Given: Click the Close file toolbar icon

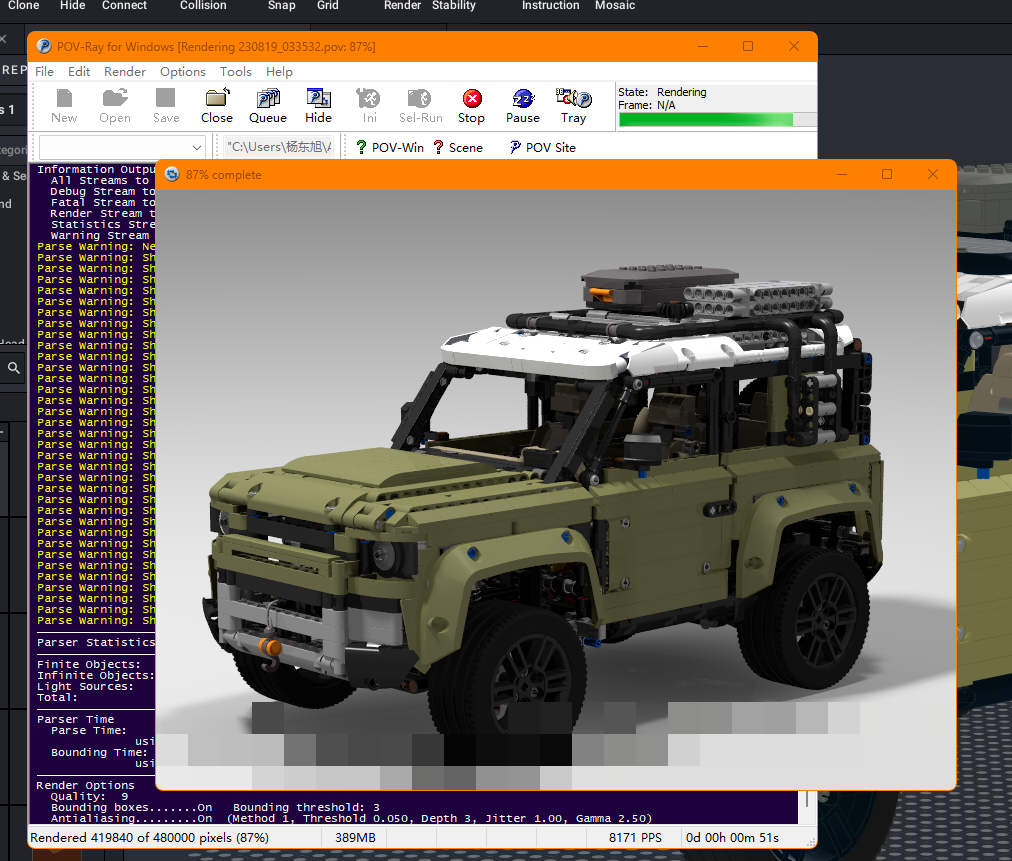Looking at the screenshot, I should coord(217,106).
